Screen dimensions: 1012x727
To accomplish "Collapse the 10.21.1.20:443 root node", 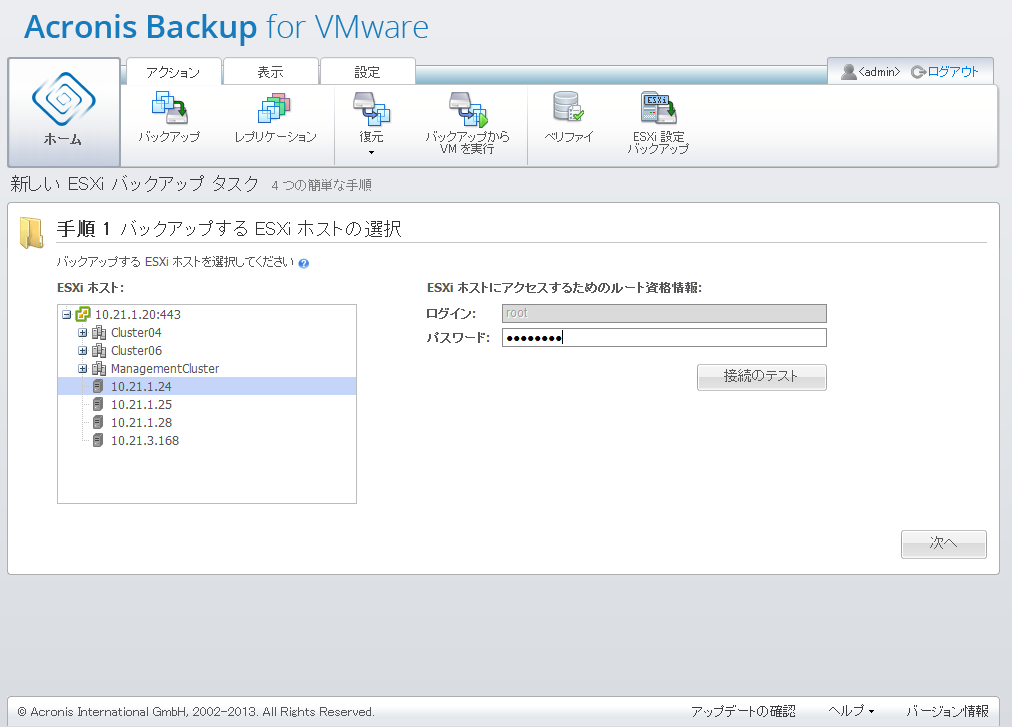I will (x=66, y=314).
